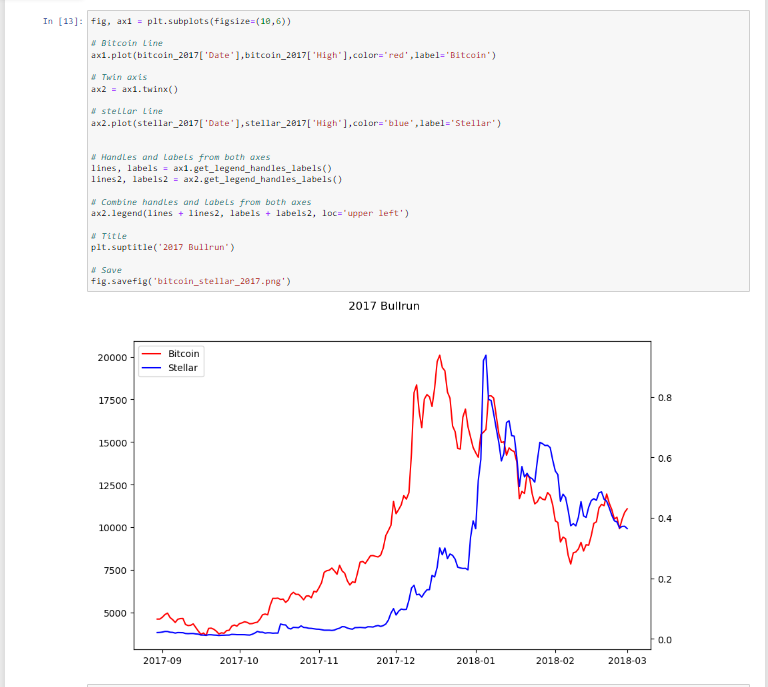
Task: Click the 12500 left axis label
Action: pos(113,485)
